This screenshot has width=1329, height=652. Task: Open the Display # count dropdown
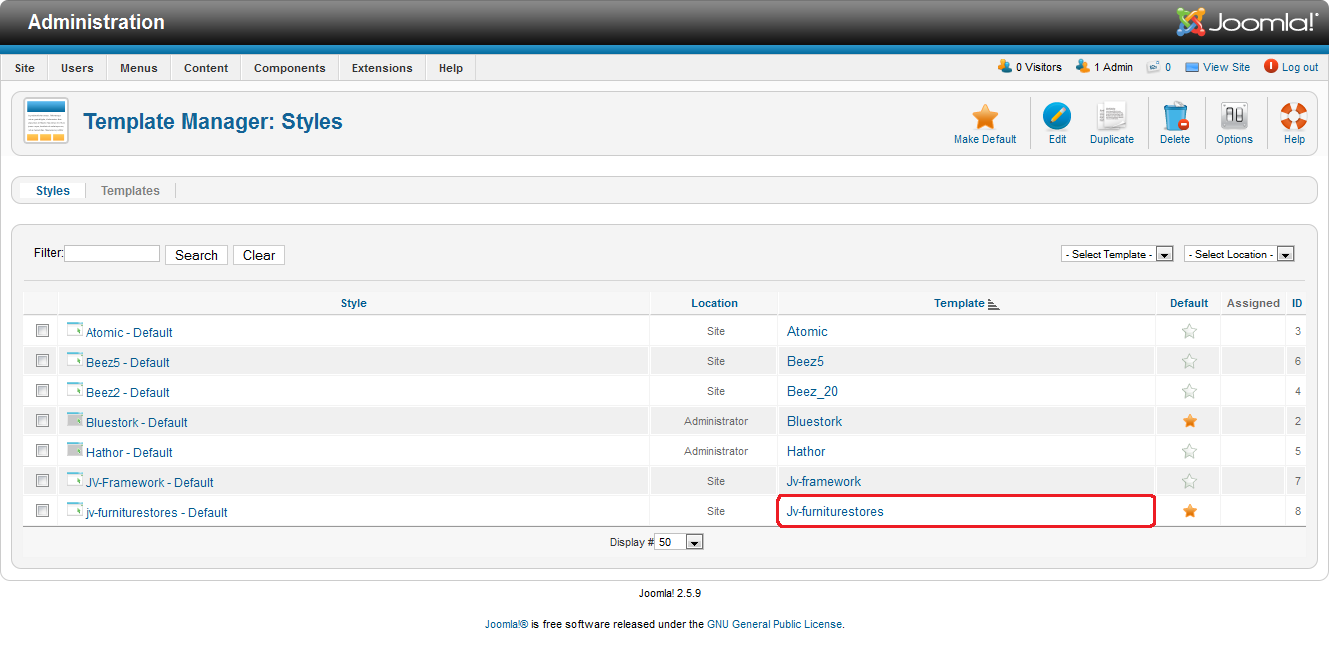coord(680,542)
